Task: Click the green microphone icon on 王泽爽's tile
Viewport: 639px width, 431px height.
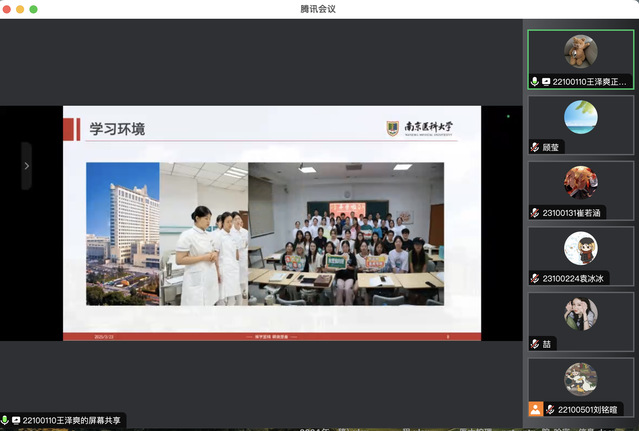Action: 535,81
